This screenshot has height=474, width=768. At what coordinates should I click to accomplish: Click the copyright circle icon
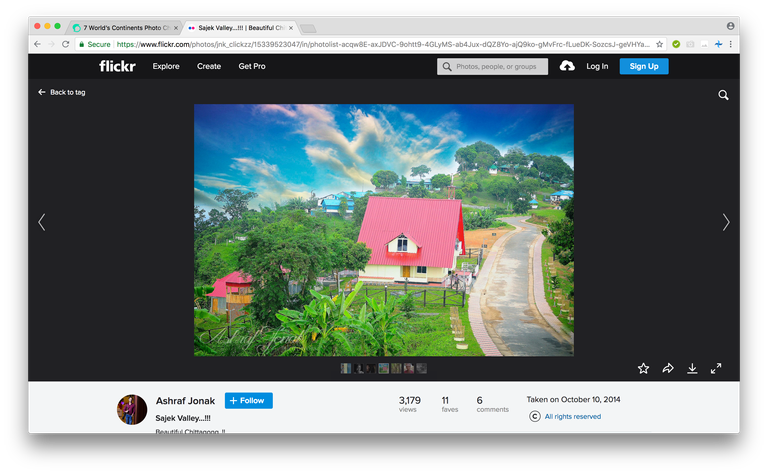535,416
